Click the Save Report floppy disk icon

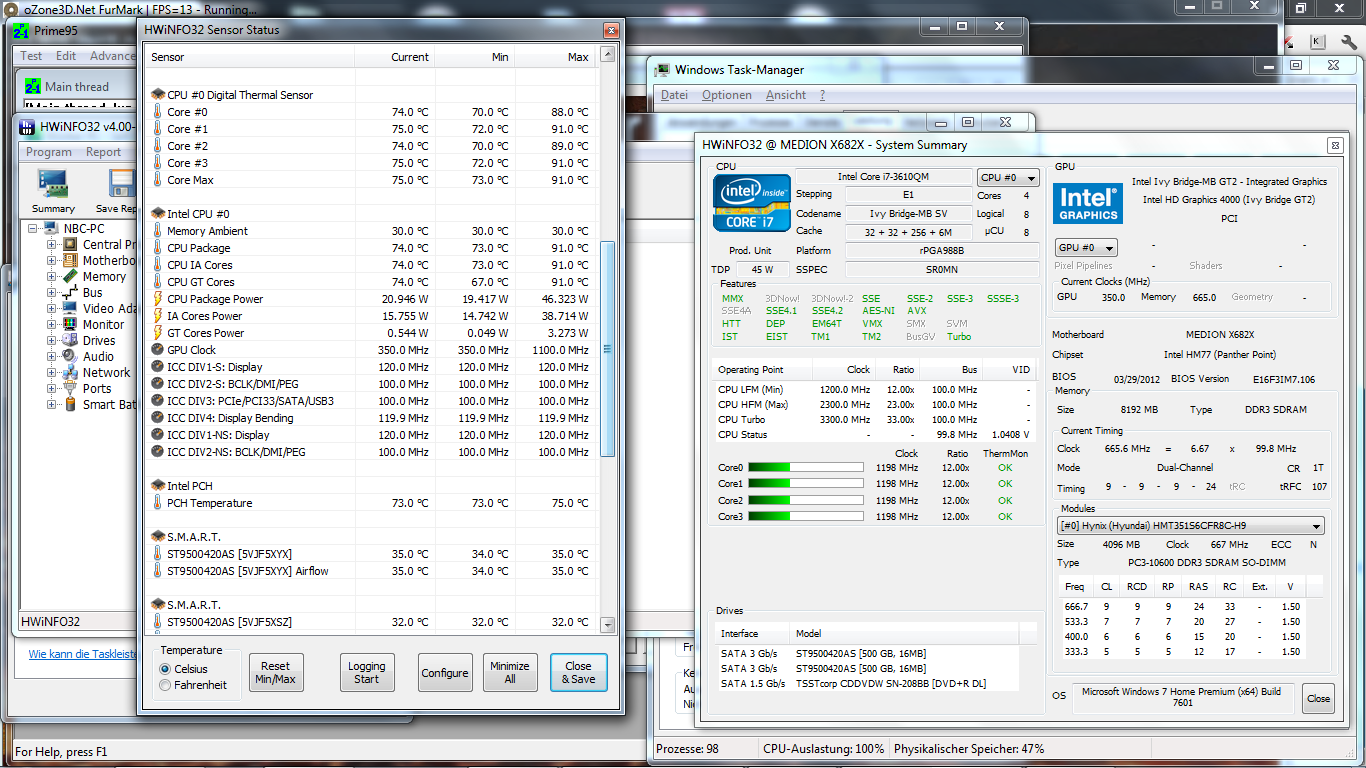click(123, 183)
